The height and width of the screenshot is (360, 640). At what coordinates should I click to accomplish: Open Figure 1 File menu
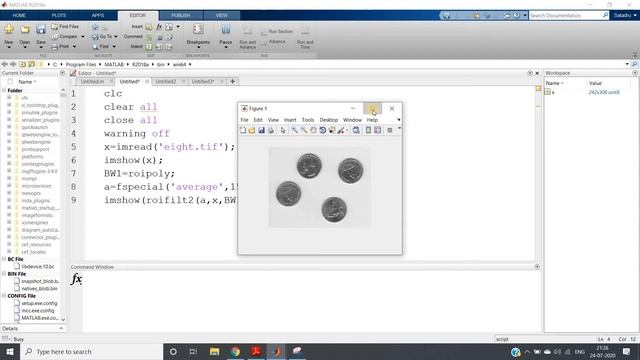[x=244, y=120]
